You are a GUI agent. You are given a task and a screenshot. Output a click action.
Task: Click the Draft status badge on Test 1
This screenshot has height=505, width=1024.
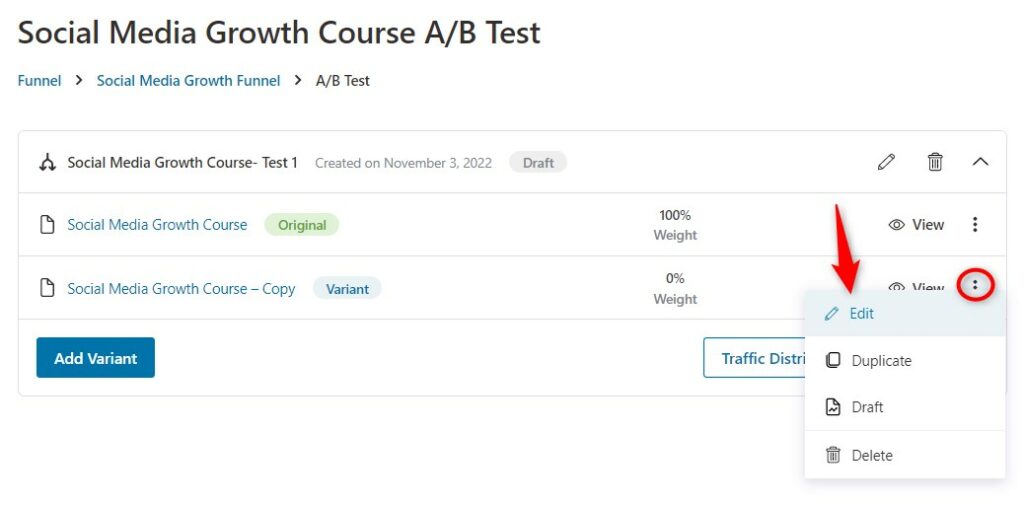click(x=538, y=163)
